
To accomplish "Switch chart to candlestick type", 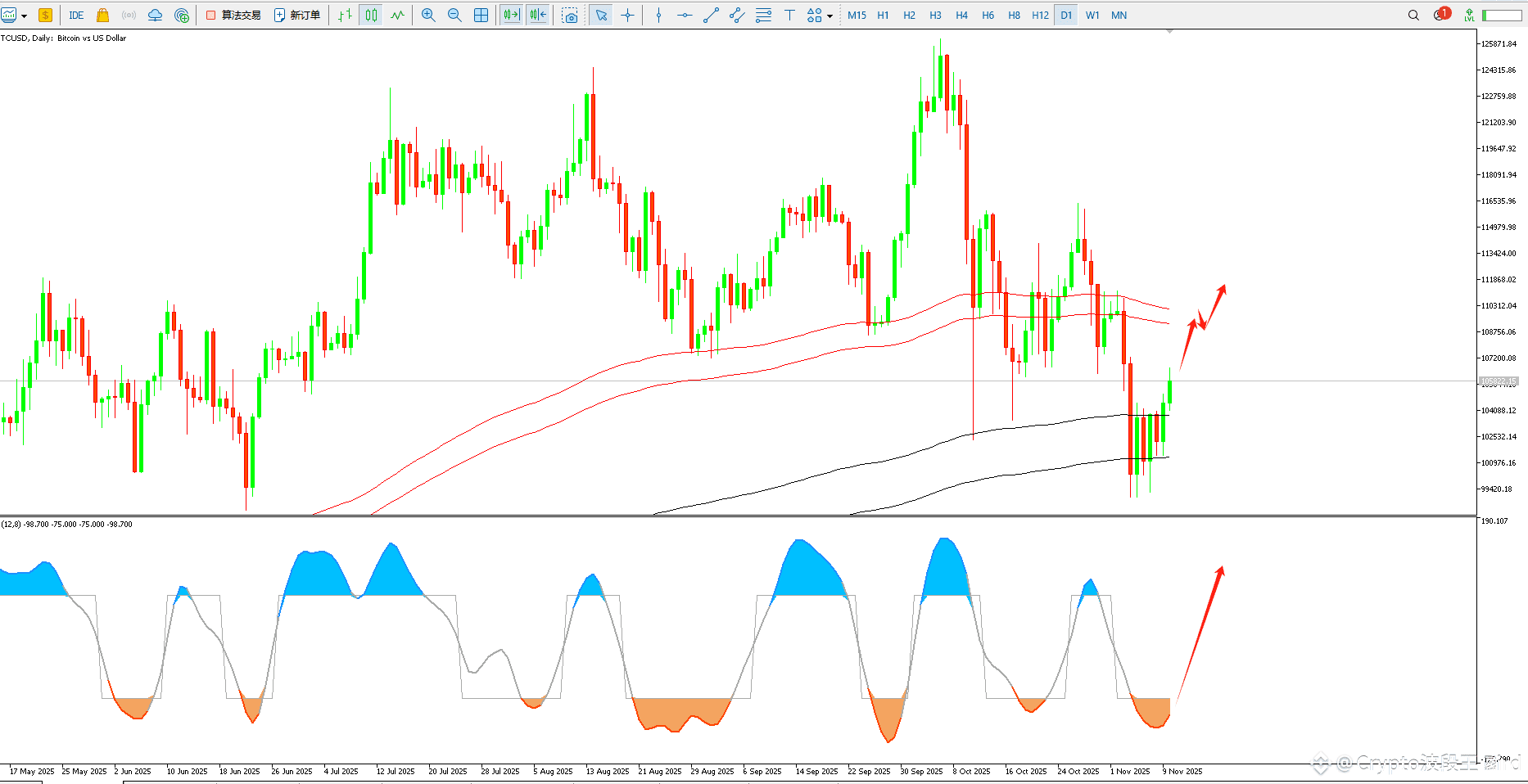I will click(371, 15).
